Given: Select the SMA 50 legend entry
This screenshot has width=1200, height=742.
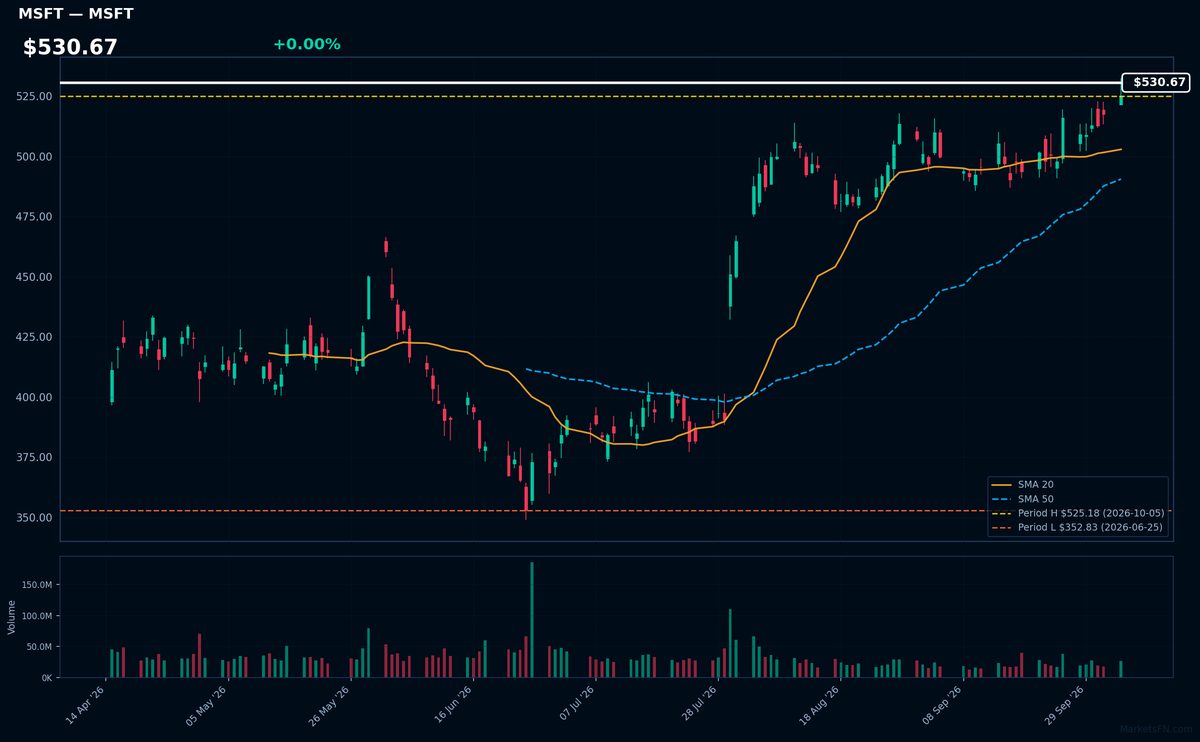Looking at the screenshot, I should [x=1076, y=498].
